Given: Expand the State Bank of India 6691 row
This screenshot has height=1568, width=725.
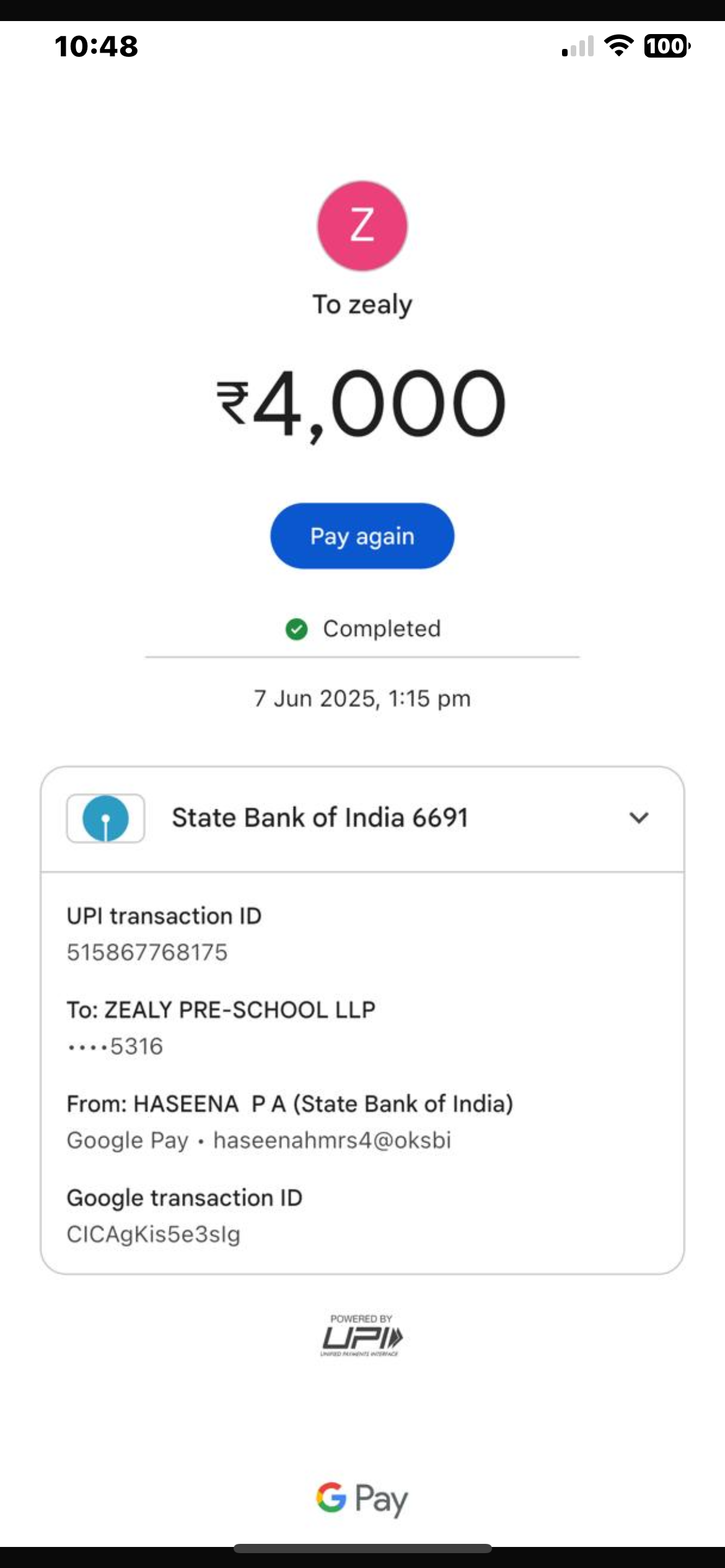Looking at the screenshot, I should [x=320, y=818].
